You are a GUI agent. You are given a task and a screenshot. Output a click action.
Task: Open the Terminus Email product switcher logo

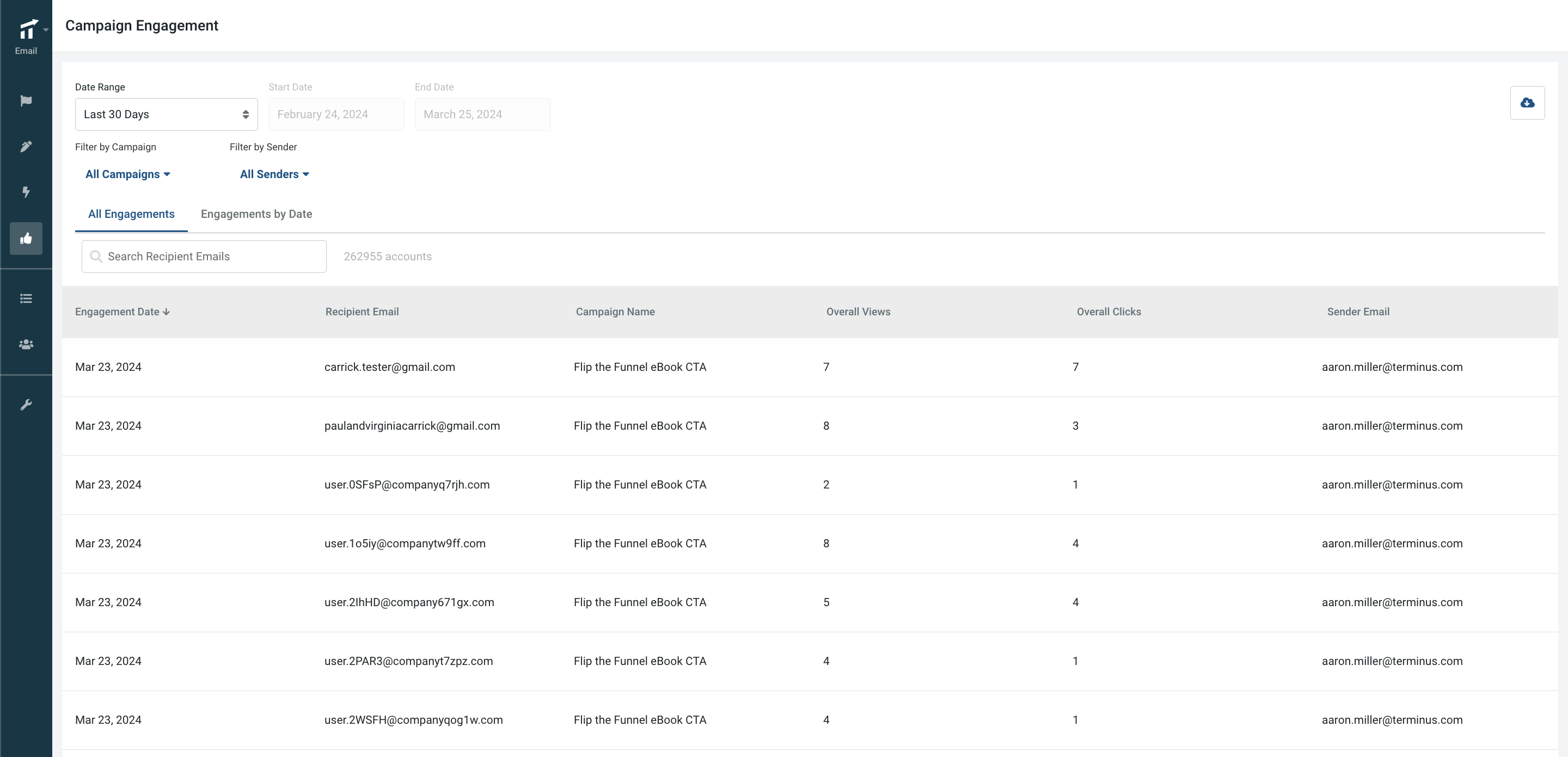coord(28,29)
